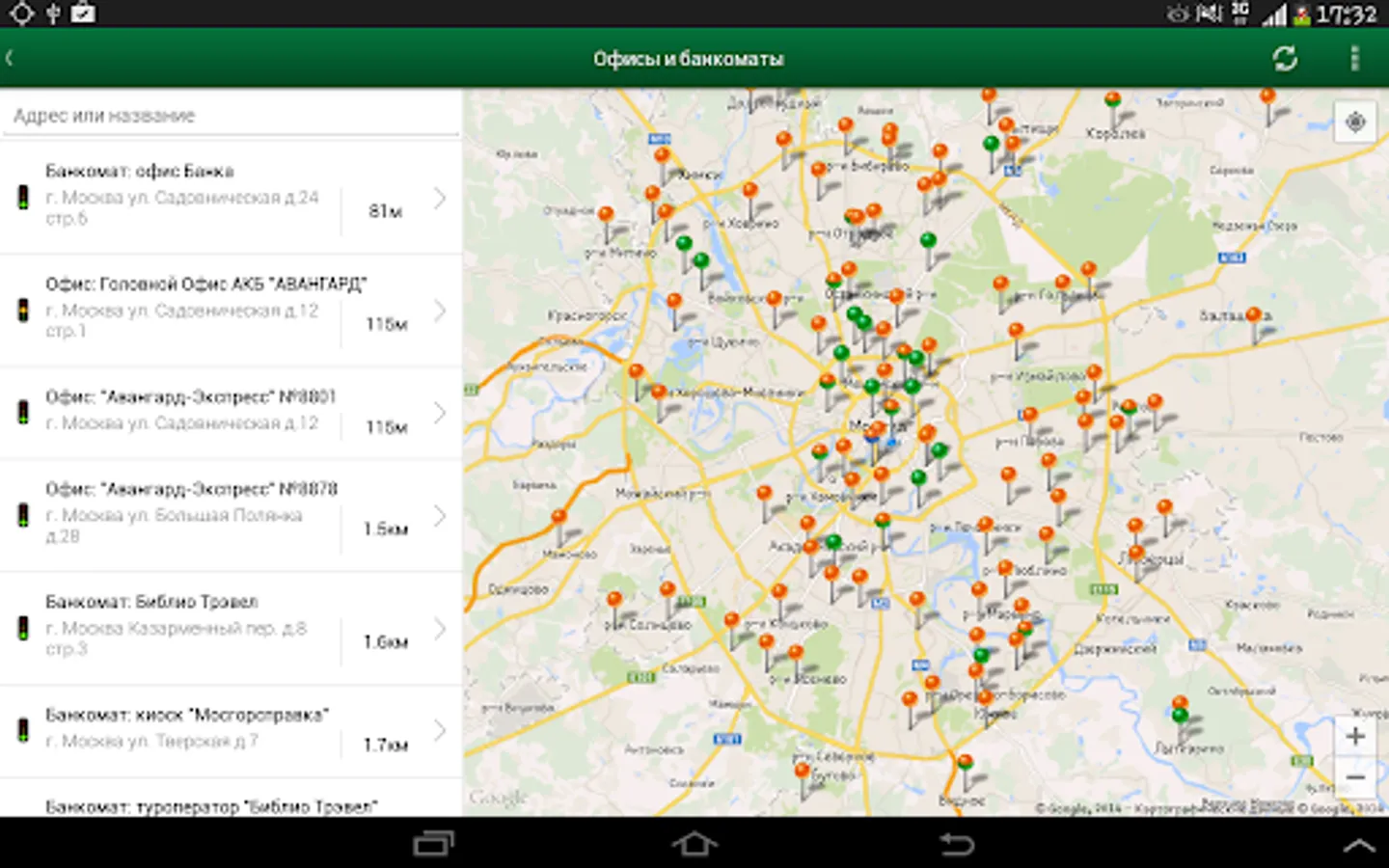
Task: Open Android recent apps button
Action: 433,844
